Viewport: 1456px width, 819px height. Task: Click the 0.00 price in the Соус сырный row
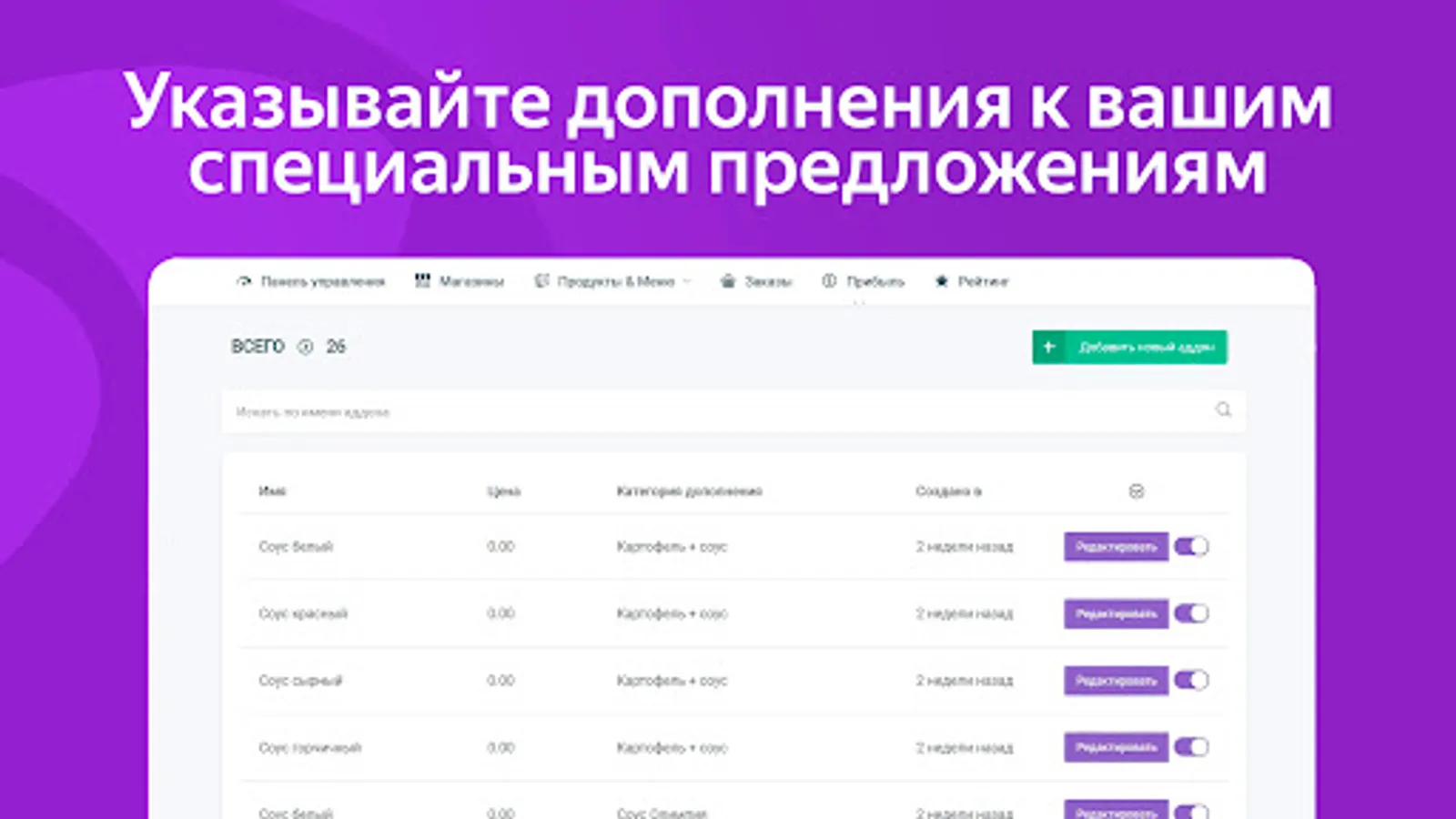(500, 681)
